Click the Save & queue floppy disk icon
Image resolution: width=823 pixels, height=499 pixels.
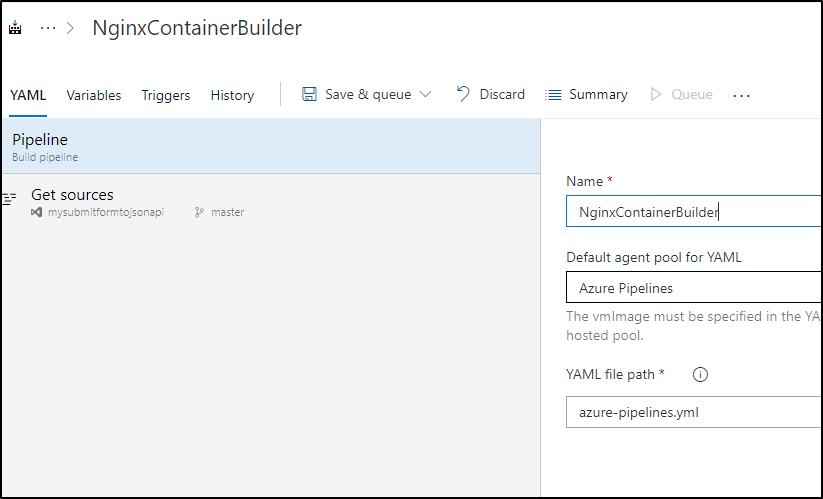point(309,94)
